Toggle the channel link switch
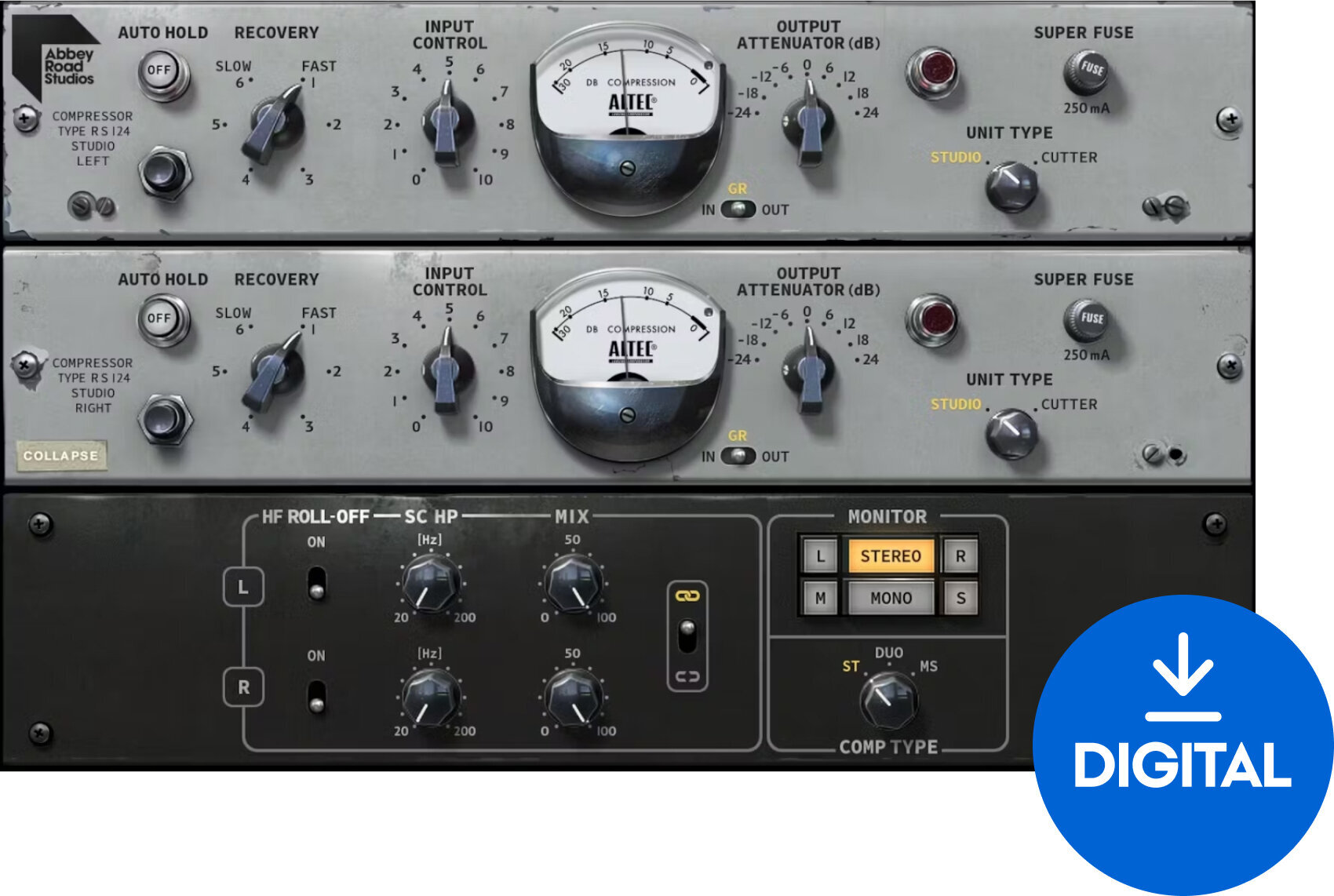The width and height of the screenshot is (1334, 896). [687, 636]
